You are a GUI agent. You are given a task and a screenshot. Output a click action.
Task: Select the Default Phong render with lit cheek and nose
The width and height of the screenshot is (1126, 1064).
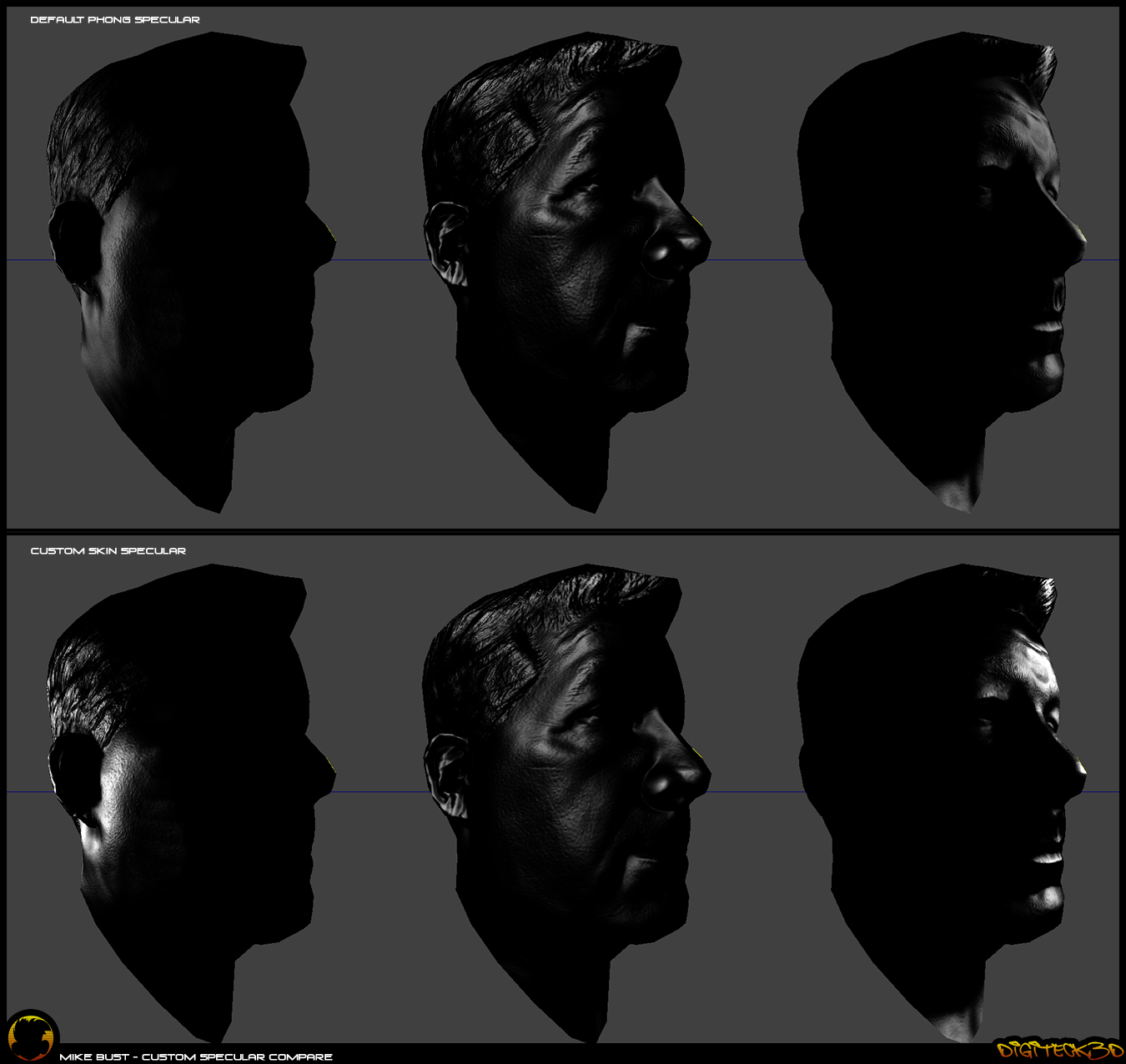[x=566, y=273]
